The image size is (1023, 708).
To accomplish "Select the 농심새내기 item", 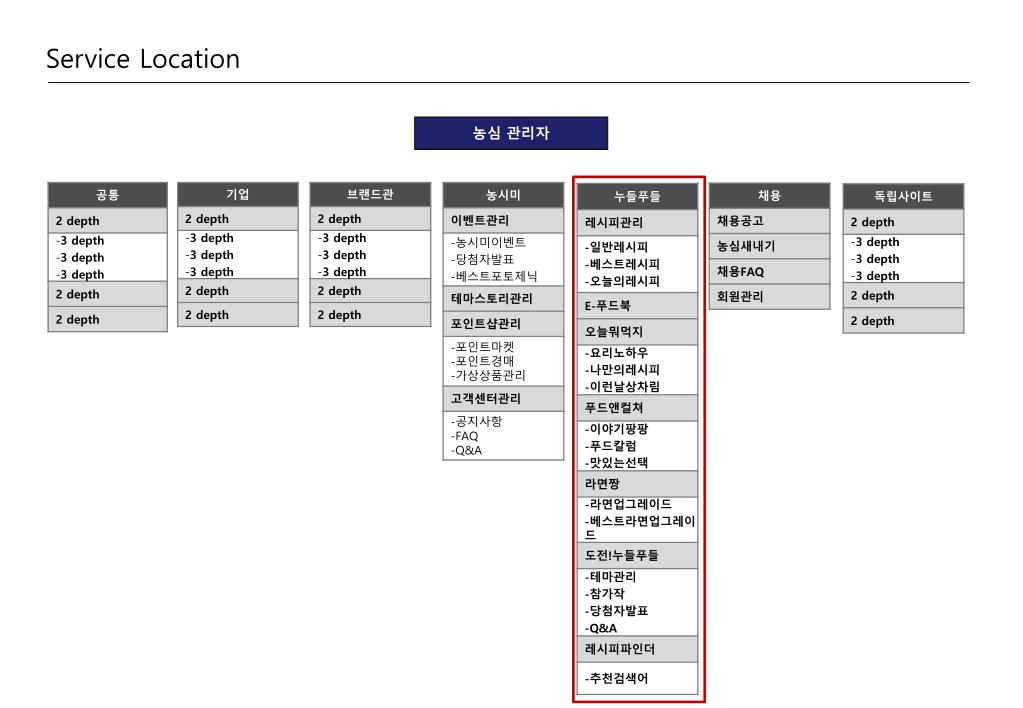I will pyautogui.click(x=769, y=247).
